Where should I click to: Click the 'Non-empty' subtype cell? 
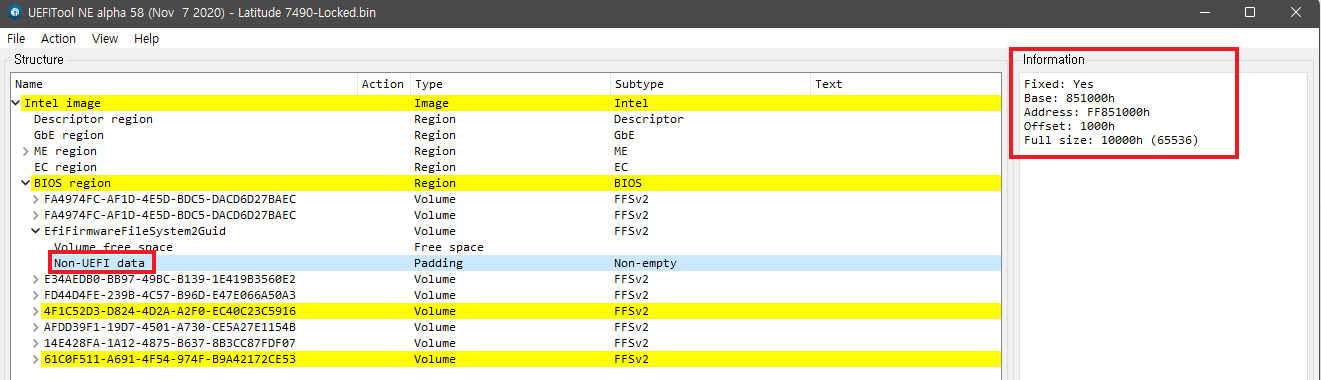pyautogui.click(x=645, y=263)
